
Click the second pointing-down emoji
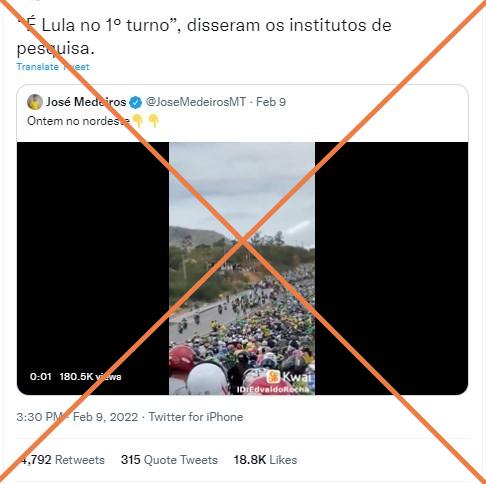tap(153, 121)
